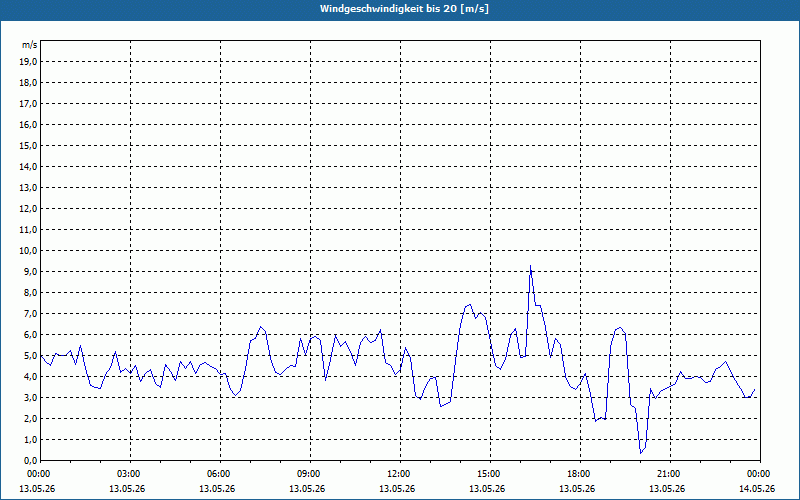Screen dimensions: 800x500
Task: Click the 15:00 time label
Action: pos(490,474)
